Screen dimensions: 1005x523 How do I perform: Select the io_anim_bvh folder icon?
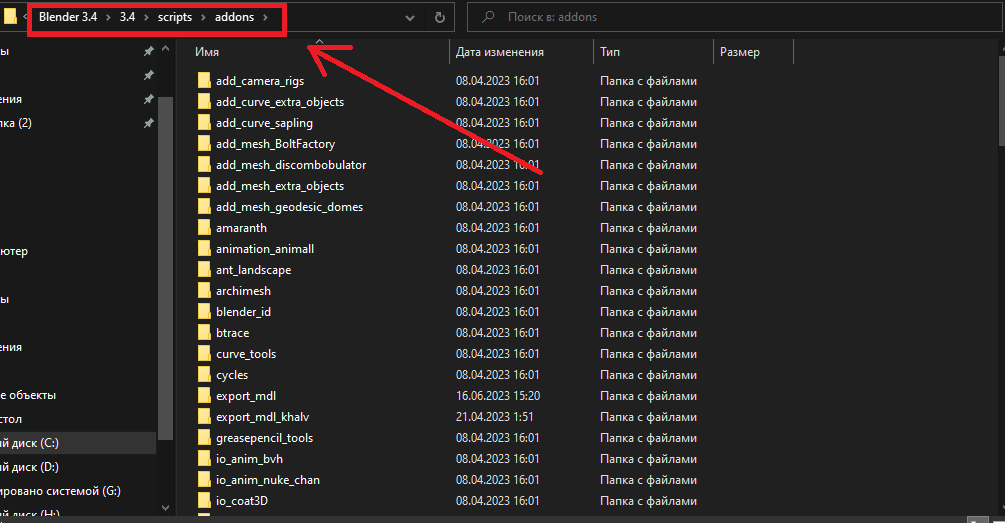click(x=204, y=459)
